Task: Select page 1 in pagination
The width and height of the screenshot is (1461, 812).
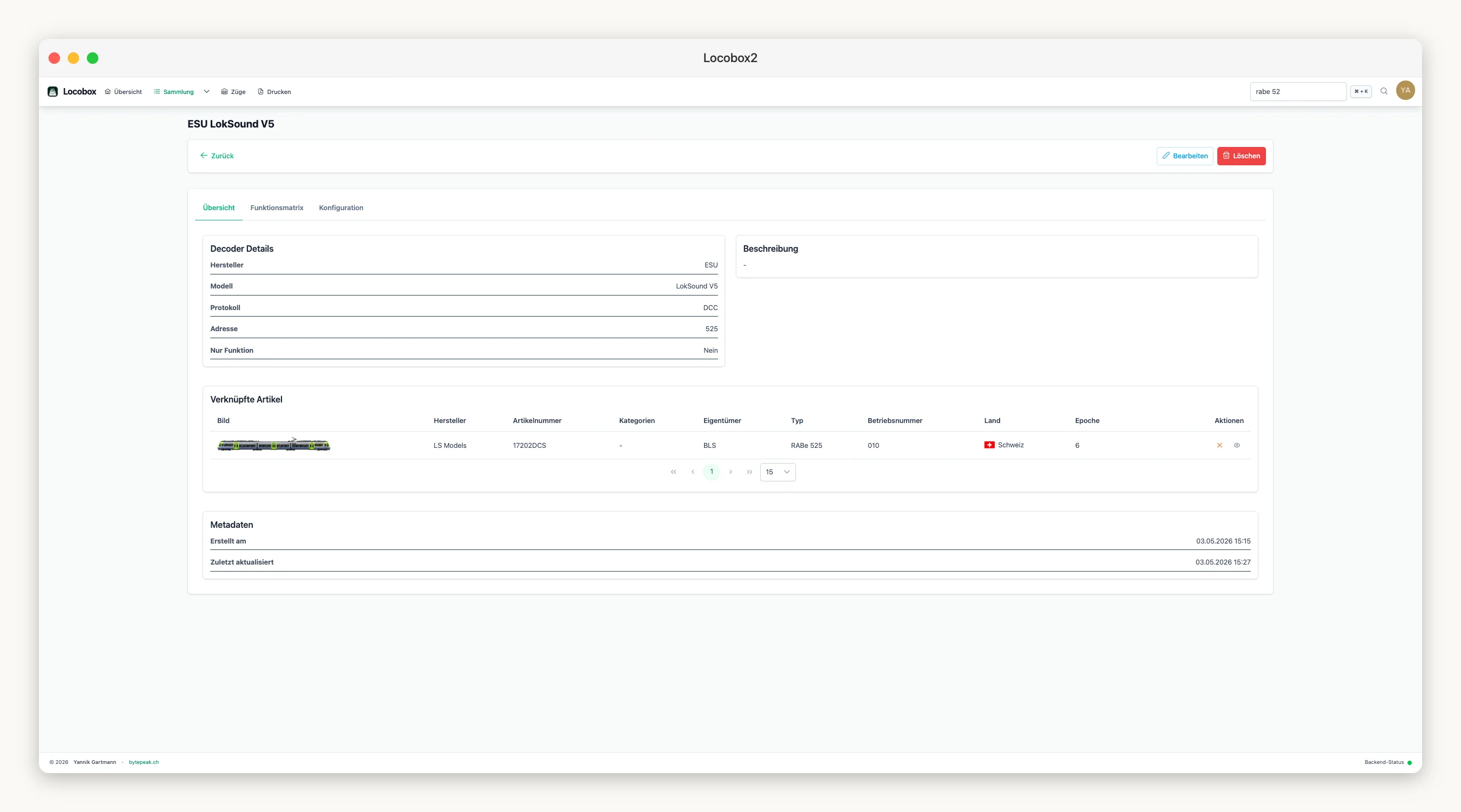Action: tap(711, 472)
